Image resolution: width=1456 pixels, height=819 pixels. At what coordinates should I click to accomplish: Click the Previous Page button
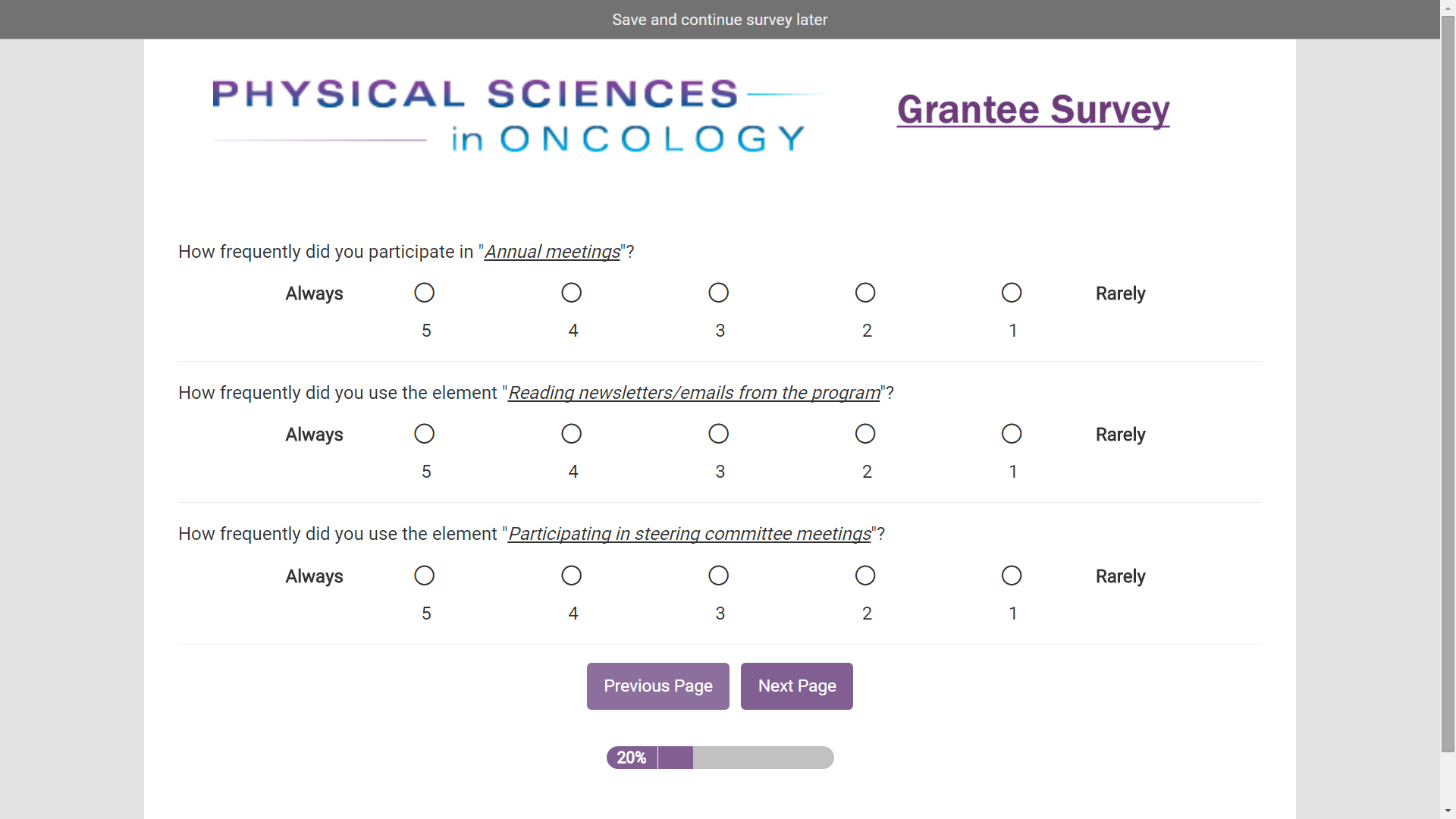pyautogui.click(x=657, y=686)
